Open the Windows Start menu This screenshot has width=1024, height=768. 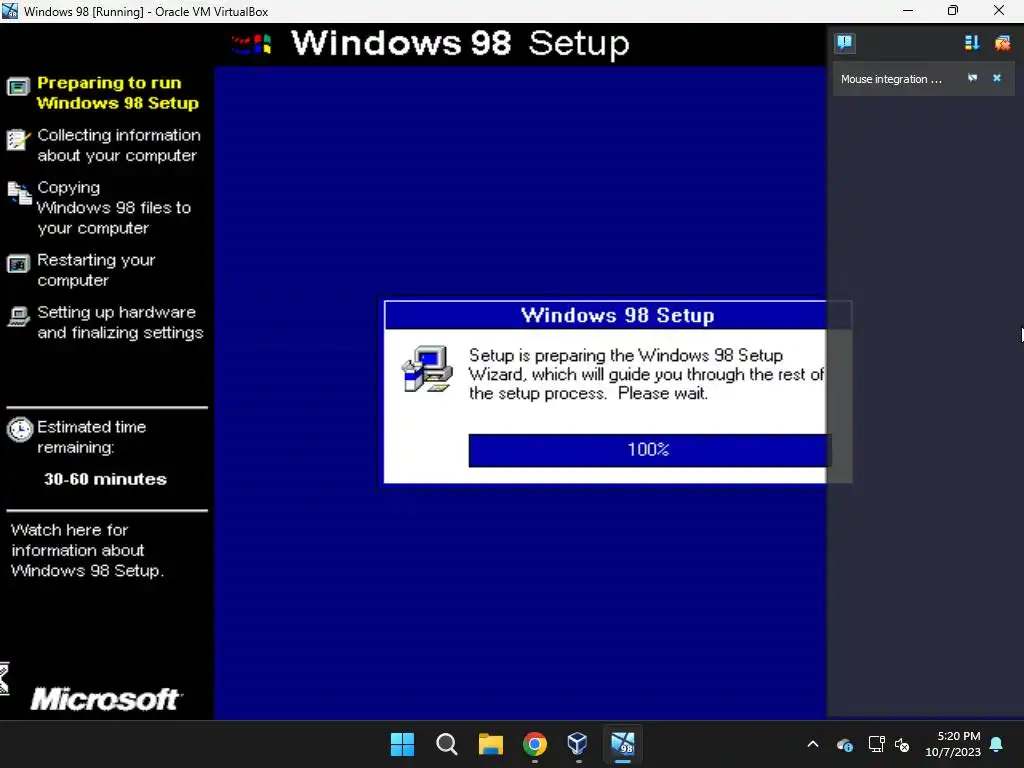tap(402, 744)
